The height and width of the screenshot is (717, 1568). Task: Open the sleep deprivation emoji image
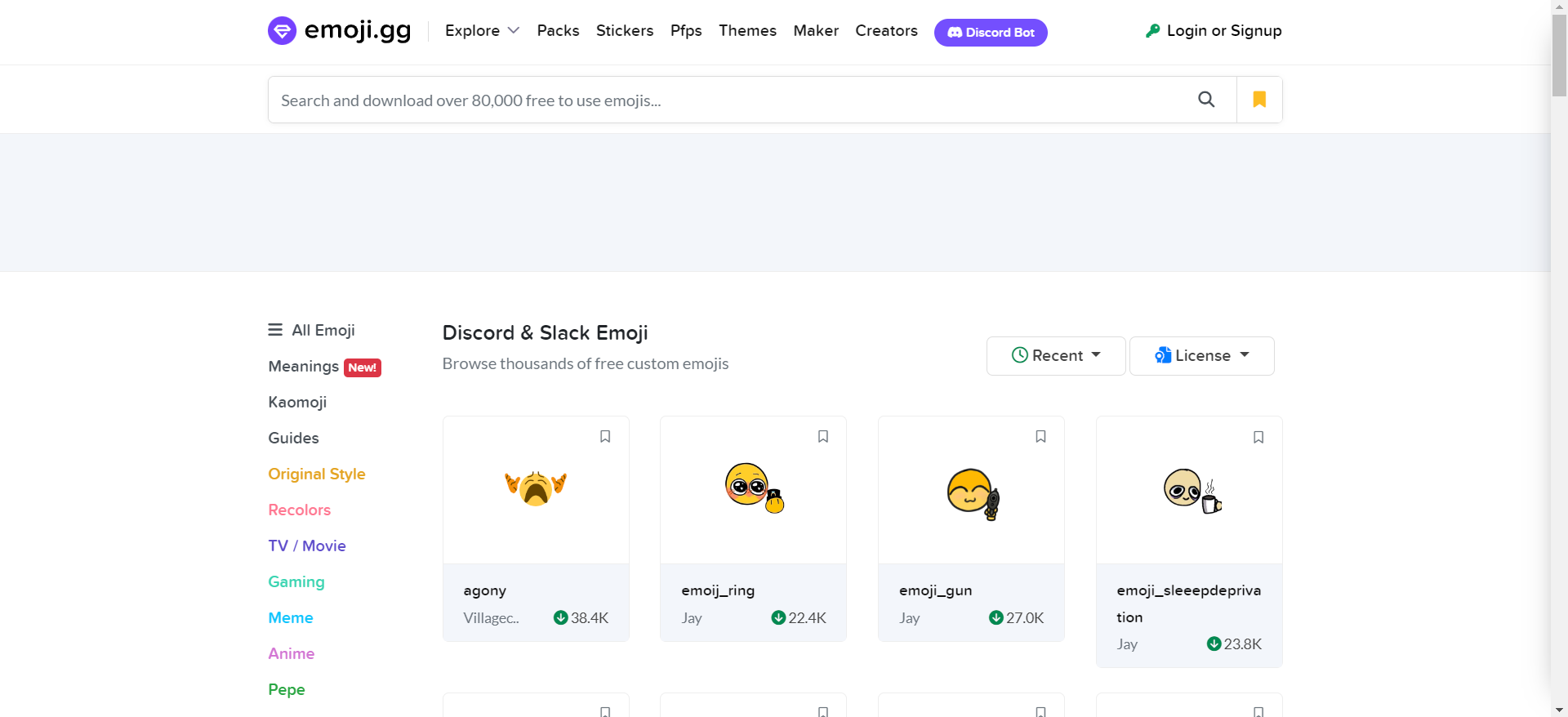click(x=1192, y=491)
